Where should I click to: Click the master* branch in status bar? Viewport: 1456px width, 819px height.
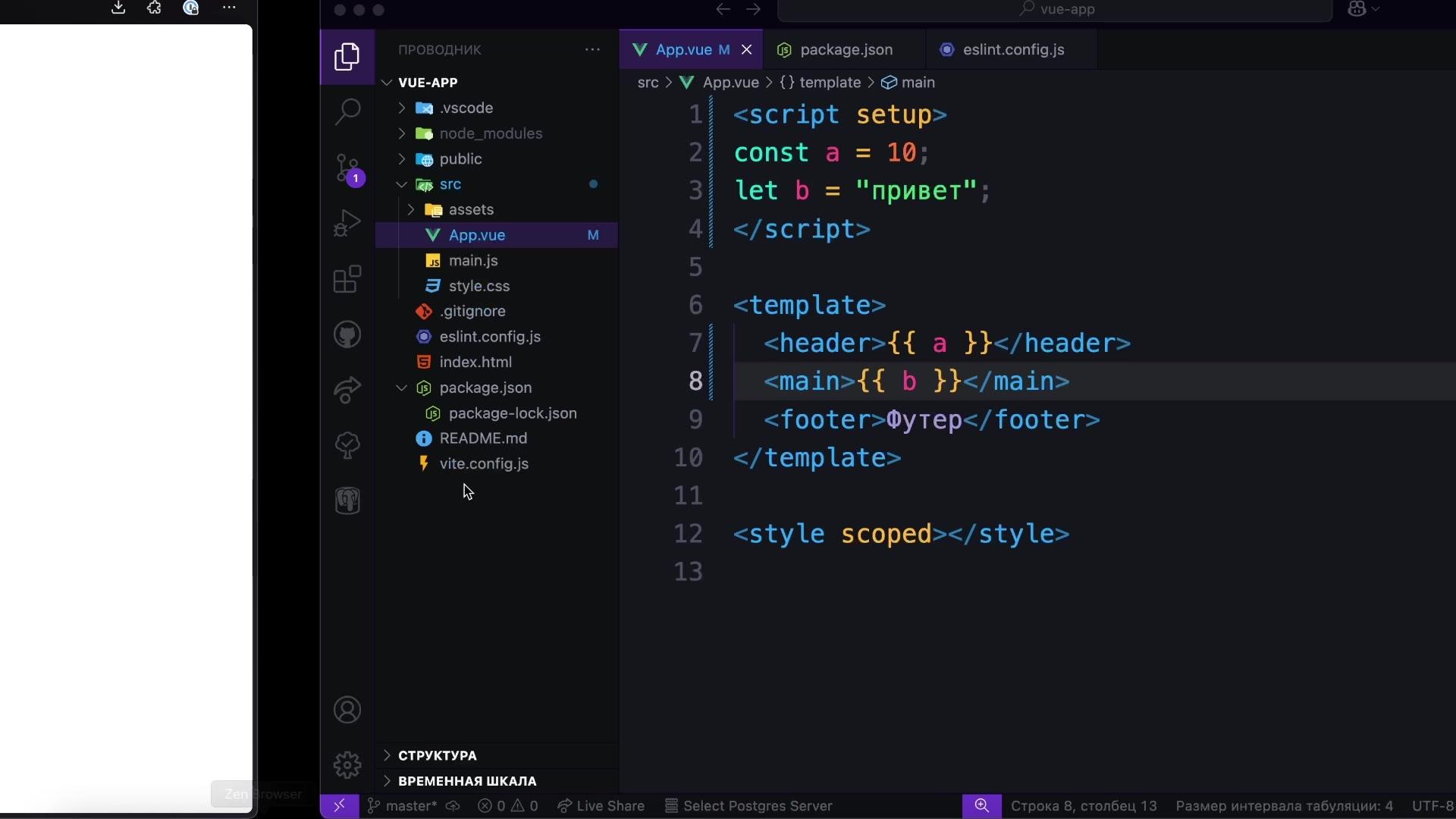pyautogui.click(x=403, y=805)
